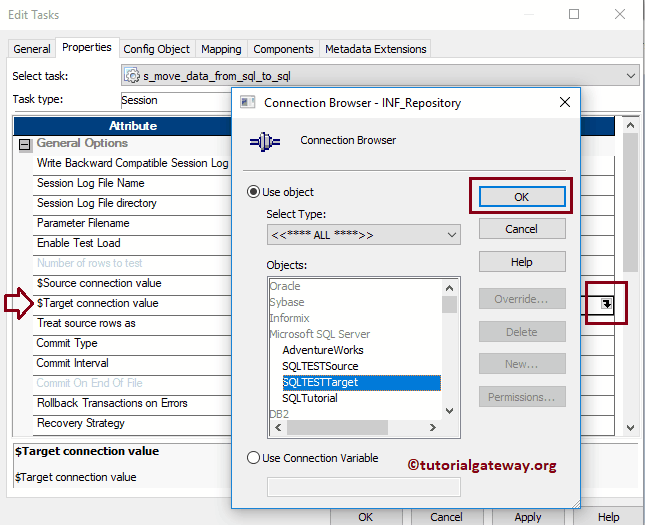Select the Parameter Filename row
This screenshot has width=645, height=525.
pos(132,223)
